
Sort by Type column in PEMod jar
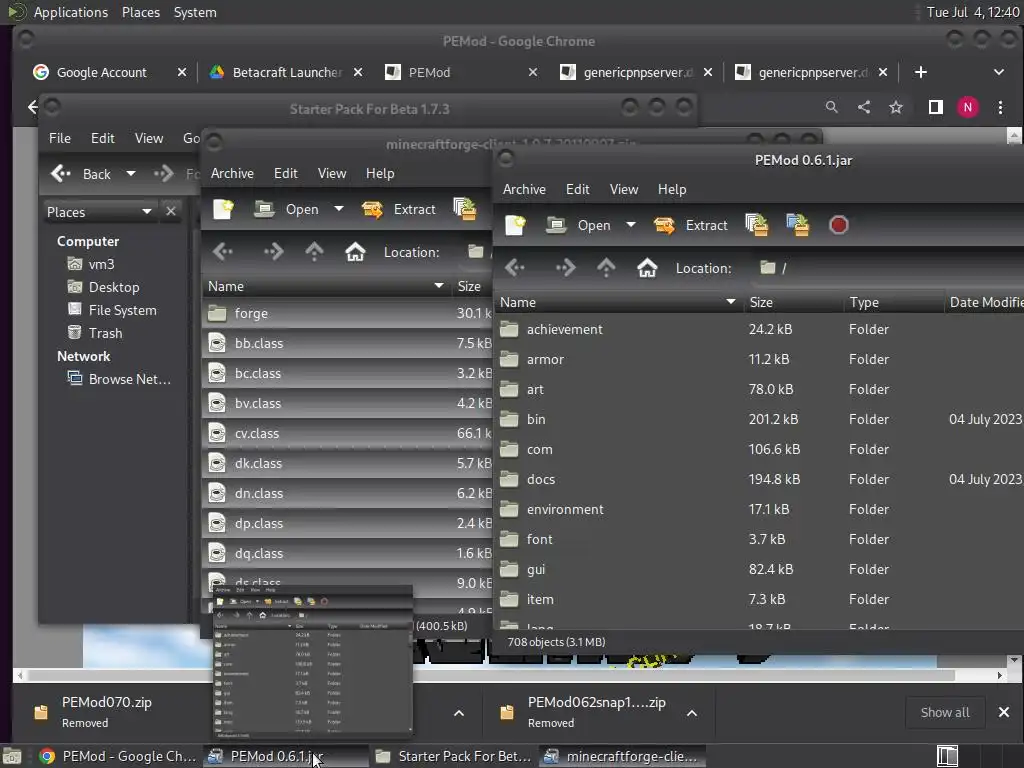pos(893,302)
